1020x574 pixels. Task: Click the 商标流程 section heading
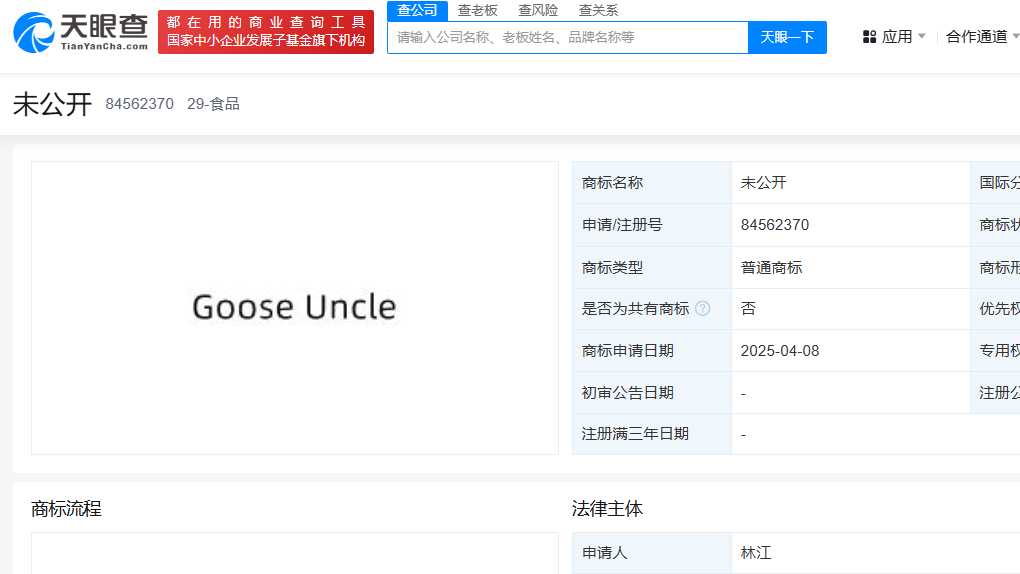(x=66, y=509)
